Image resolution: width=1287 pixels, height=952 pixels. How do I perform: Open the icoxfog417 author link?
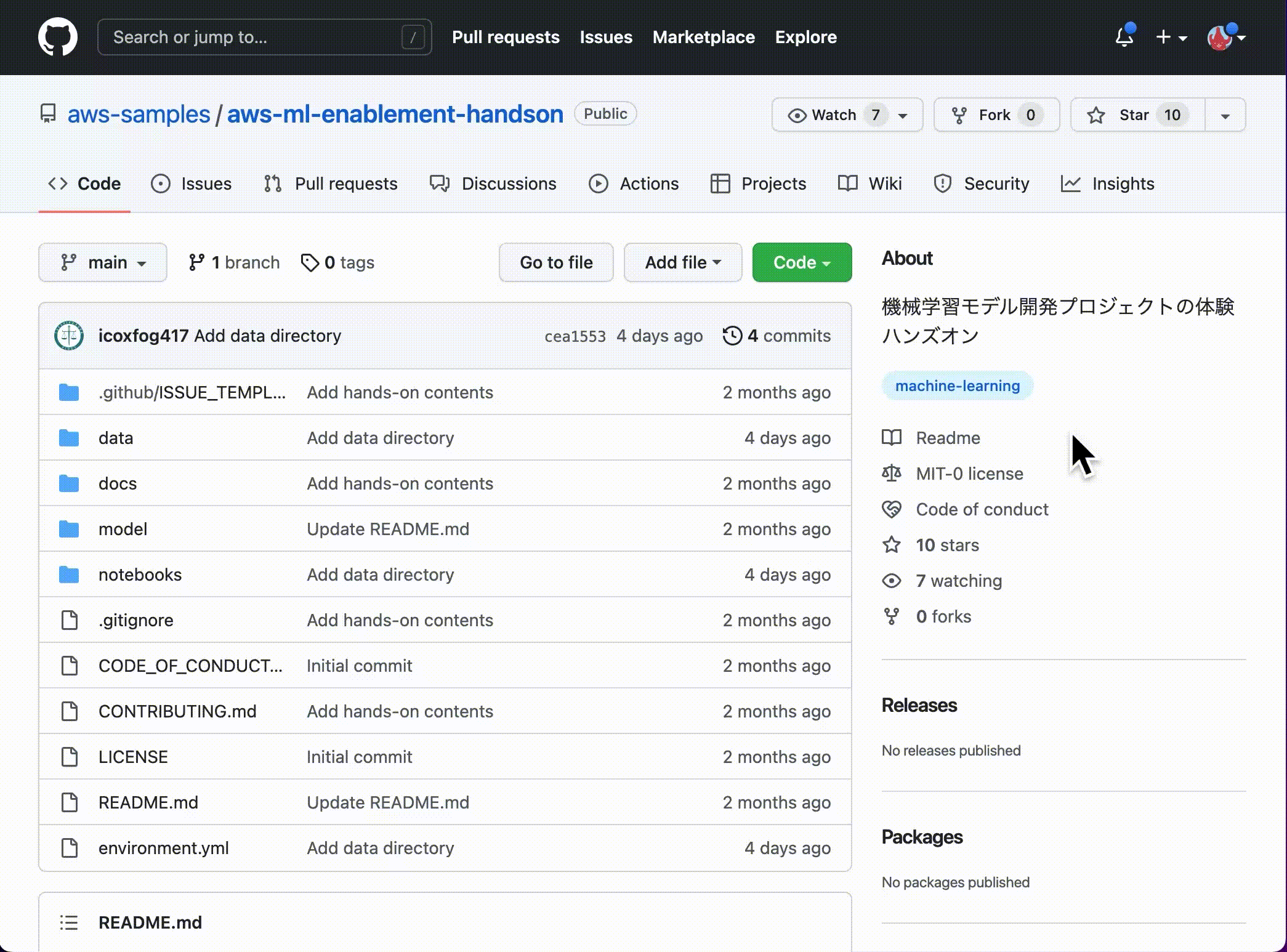tap(143, 336)
